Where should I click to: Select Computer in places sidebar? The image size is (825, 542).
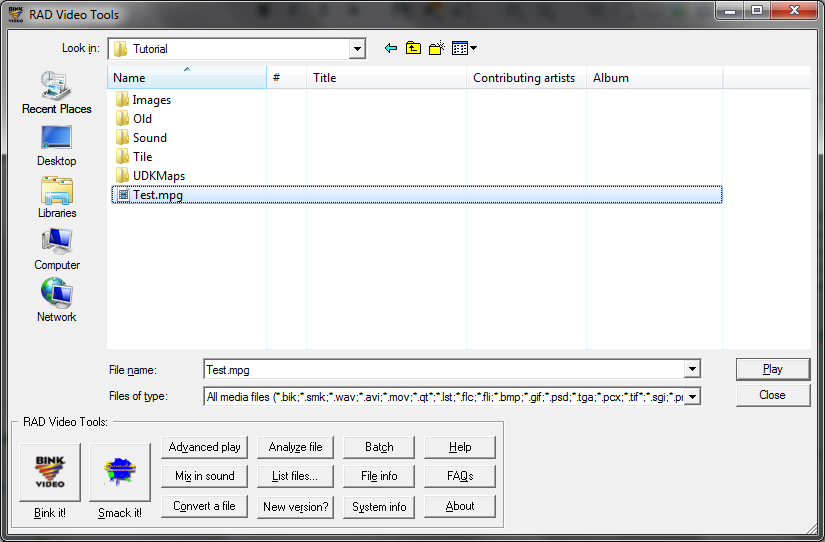coord(56,249)
